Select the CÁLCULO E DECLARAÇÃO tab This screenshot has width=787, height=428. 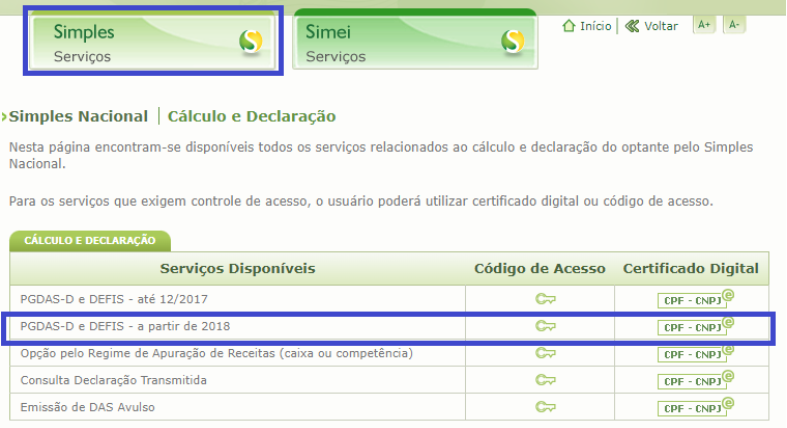pos(90,240)
